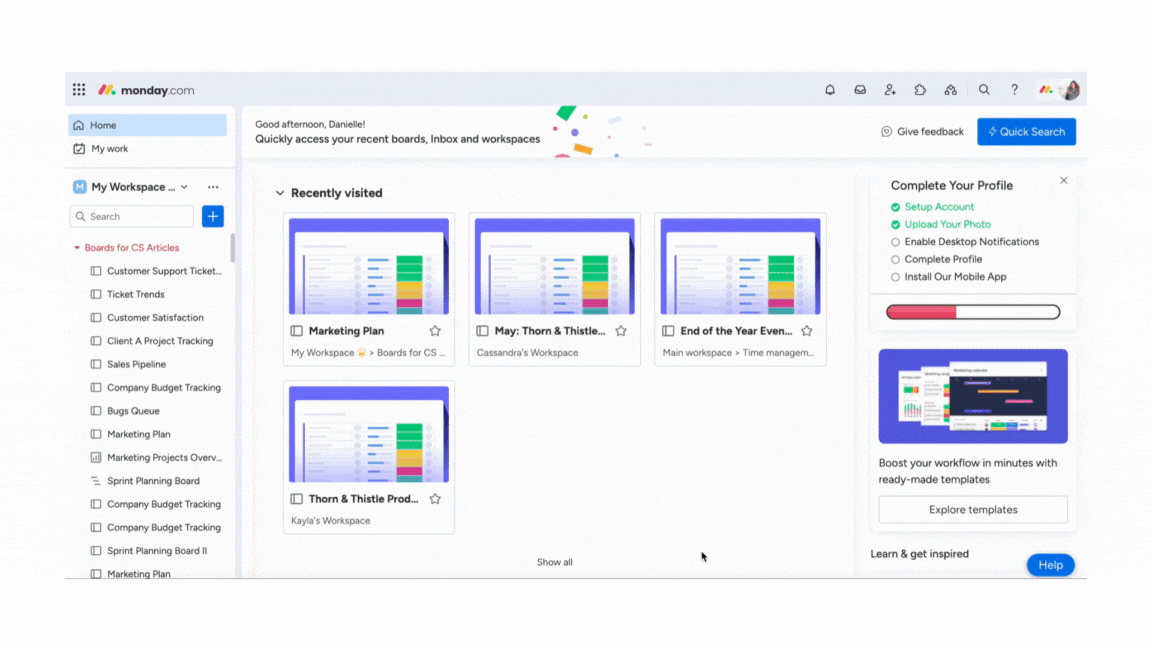This screenshot has height=648, width=1152.
Task: Favorite the Marketing Plan card star
Action: (x=435, y=331)
